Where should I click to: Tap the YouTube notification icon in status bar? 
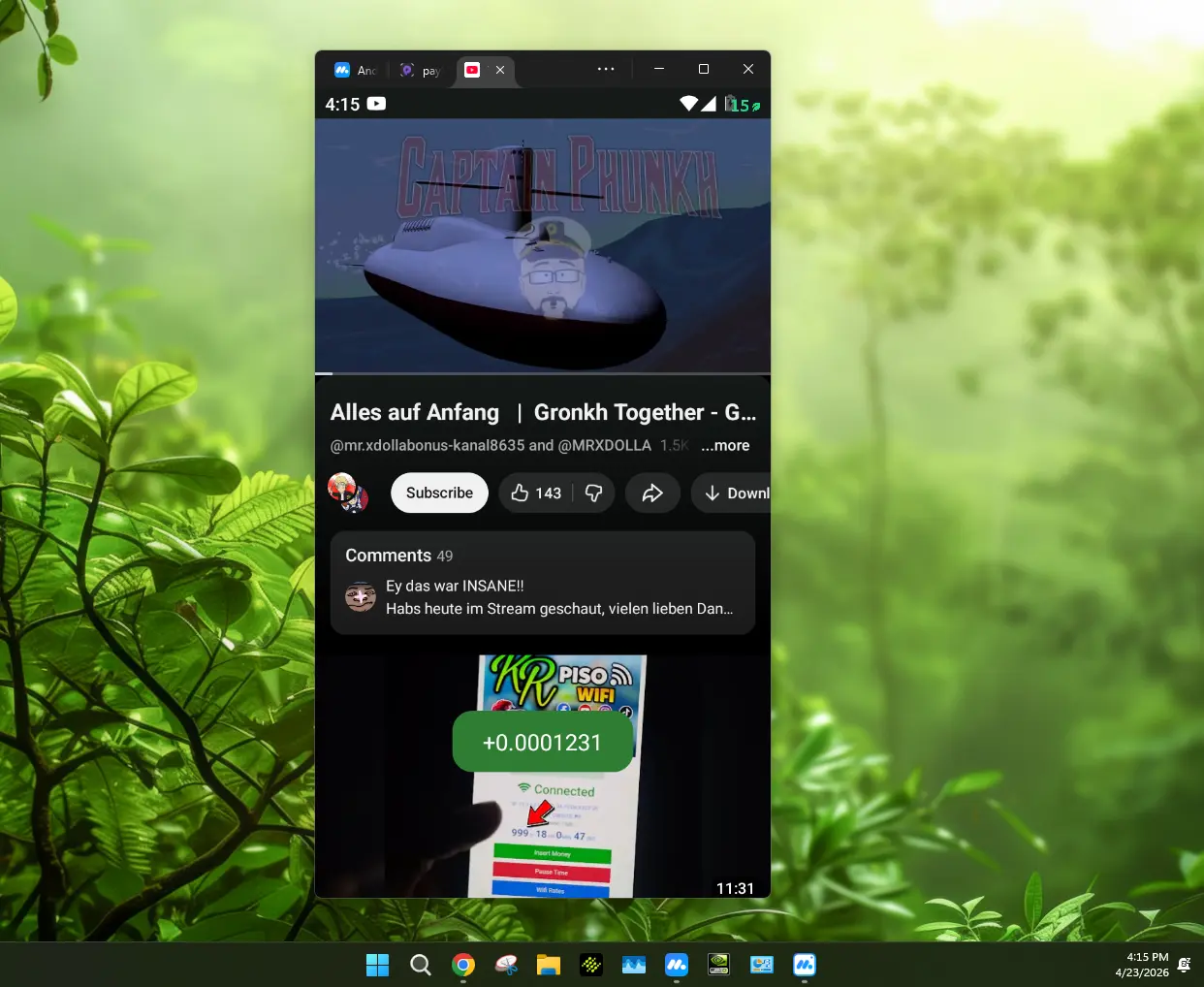[376, 104]
